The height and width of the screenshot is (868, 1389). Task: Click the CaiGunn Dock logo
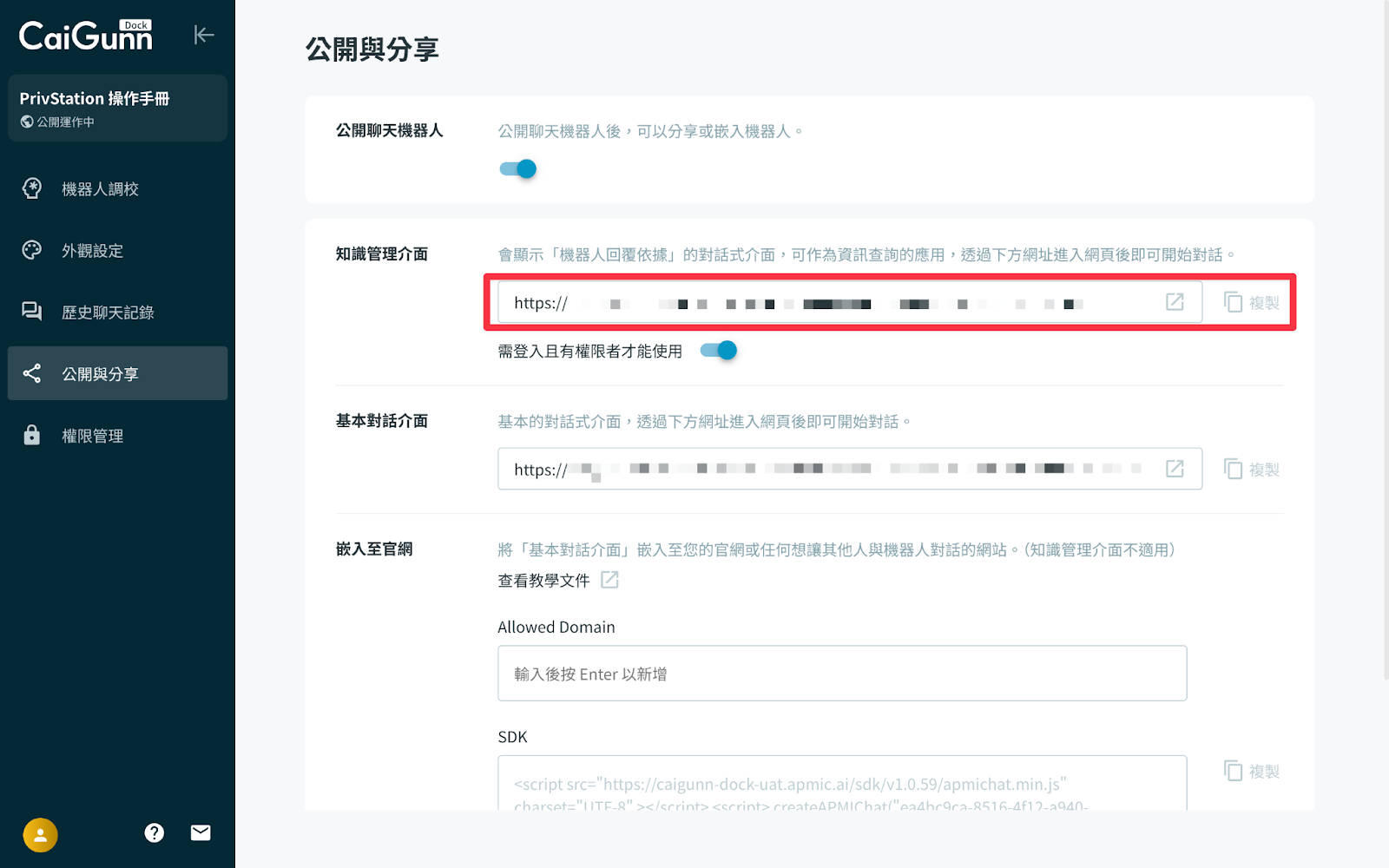pyautogui.click(x=86, y=36)
